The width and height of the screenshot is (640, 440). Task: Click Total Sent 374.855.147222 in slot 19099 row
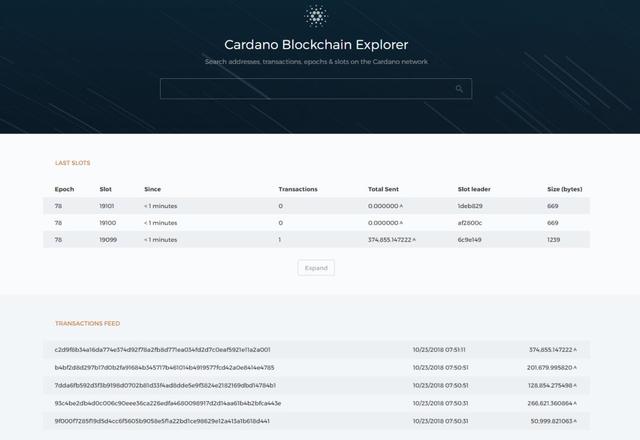[391, 240]
